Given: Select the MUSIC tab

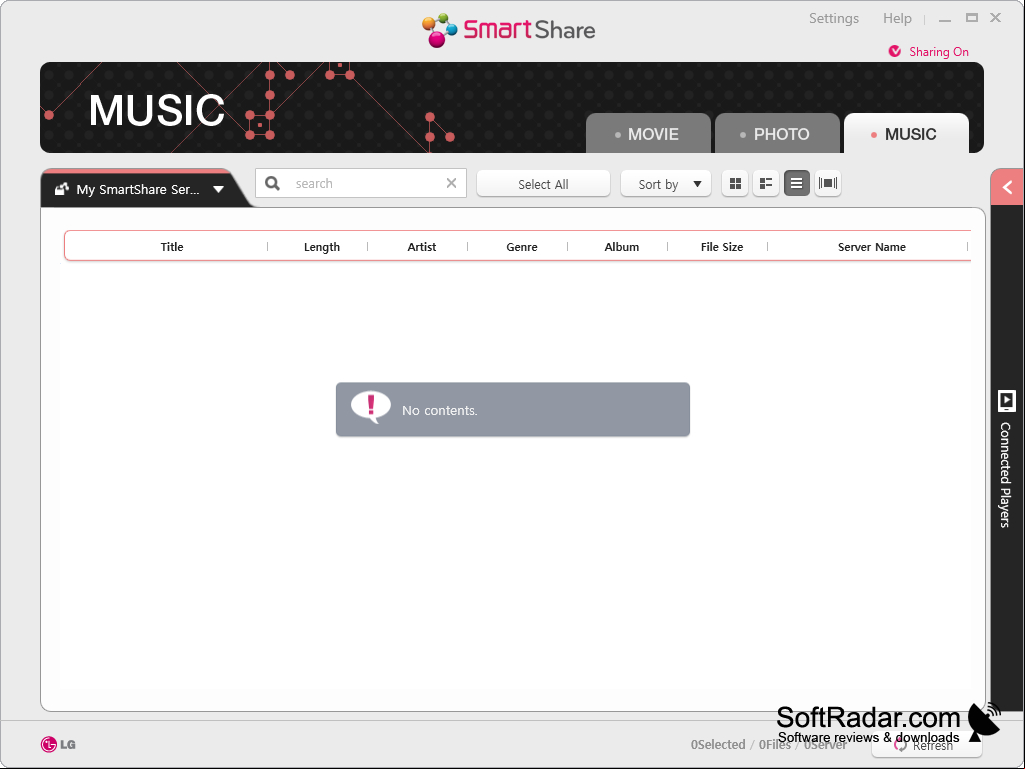Looking at the screenshot, I should [x=905, y=133].
